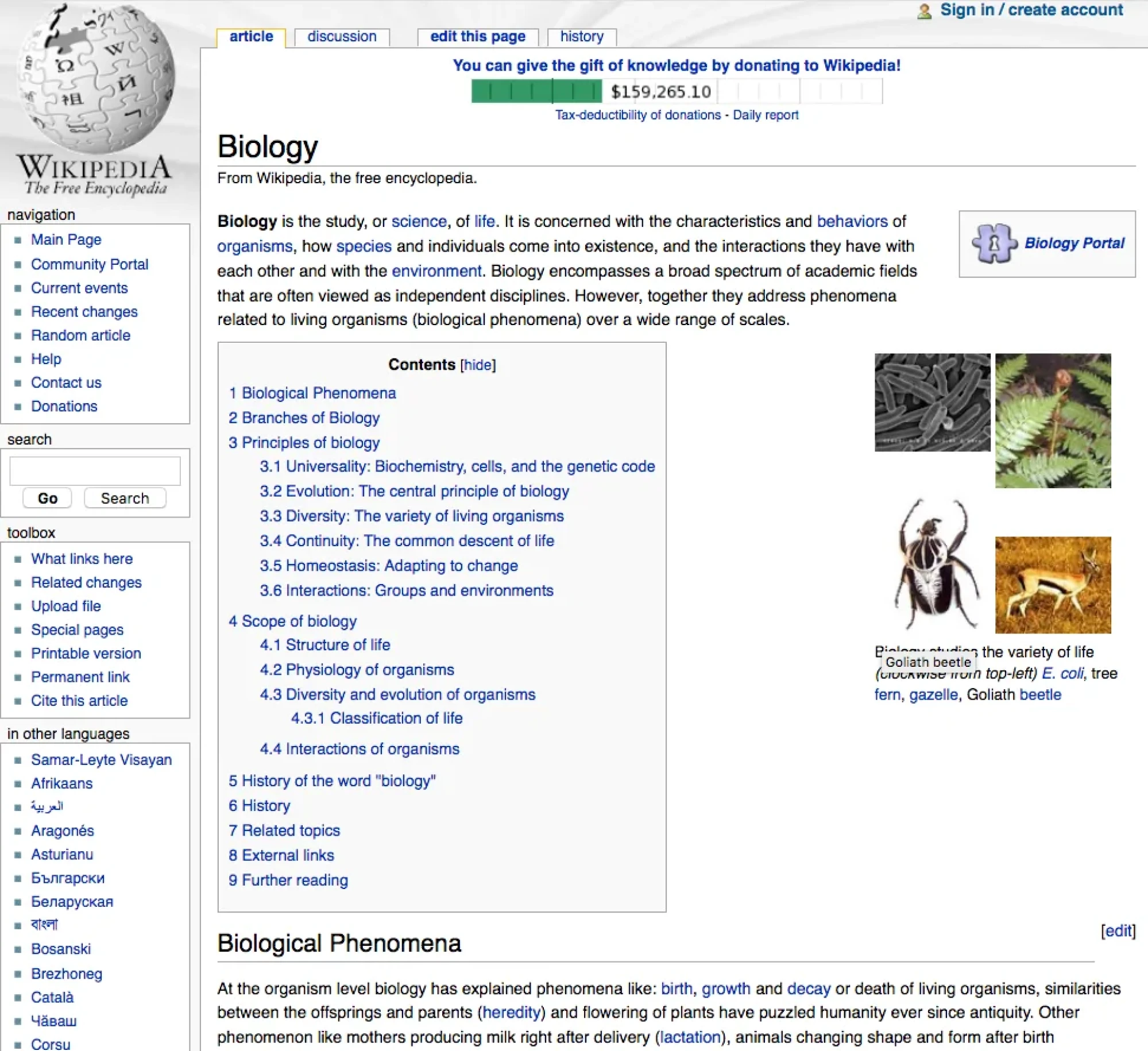Open the edit link for Biological Phenomena
Viewport: 1148px width, 1051px height.
click(x=1118, y=930)
